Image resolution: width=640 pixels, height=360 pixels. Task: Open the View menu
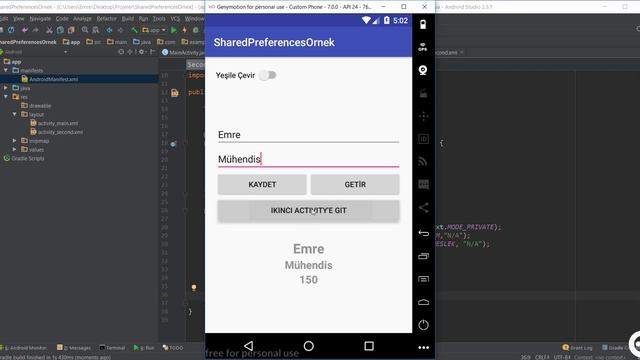coord(19,19)
